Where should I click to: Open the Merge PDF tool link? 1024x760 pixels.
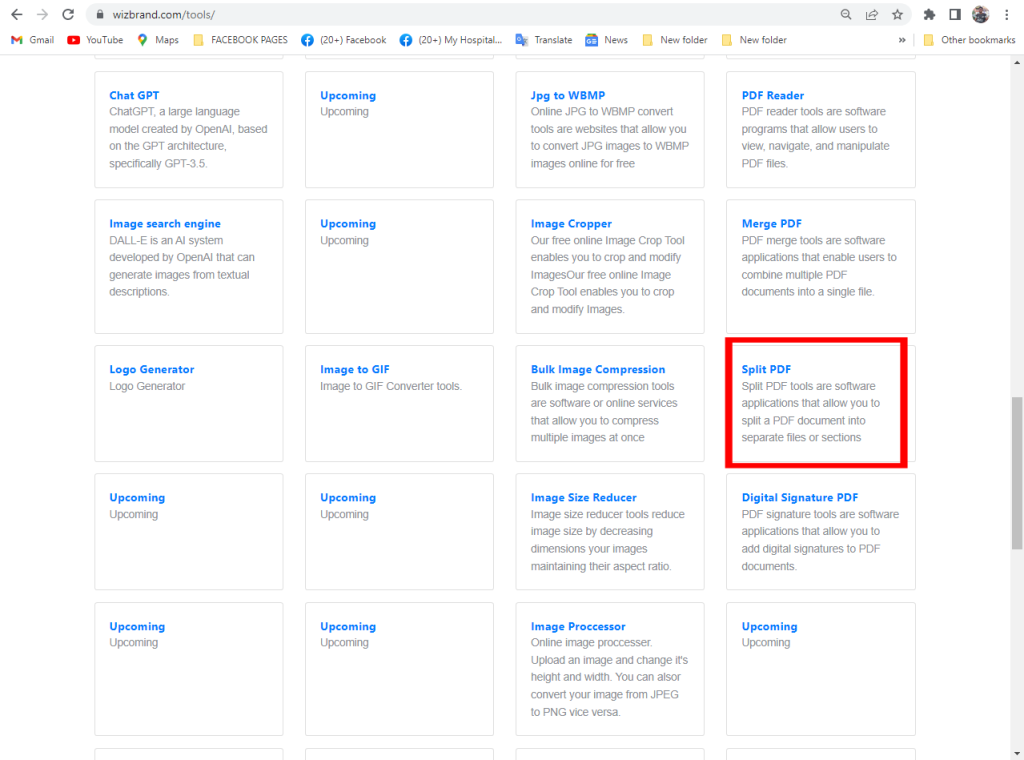771,224
